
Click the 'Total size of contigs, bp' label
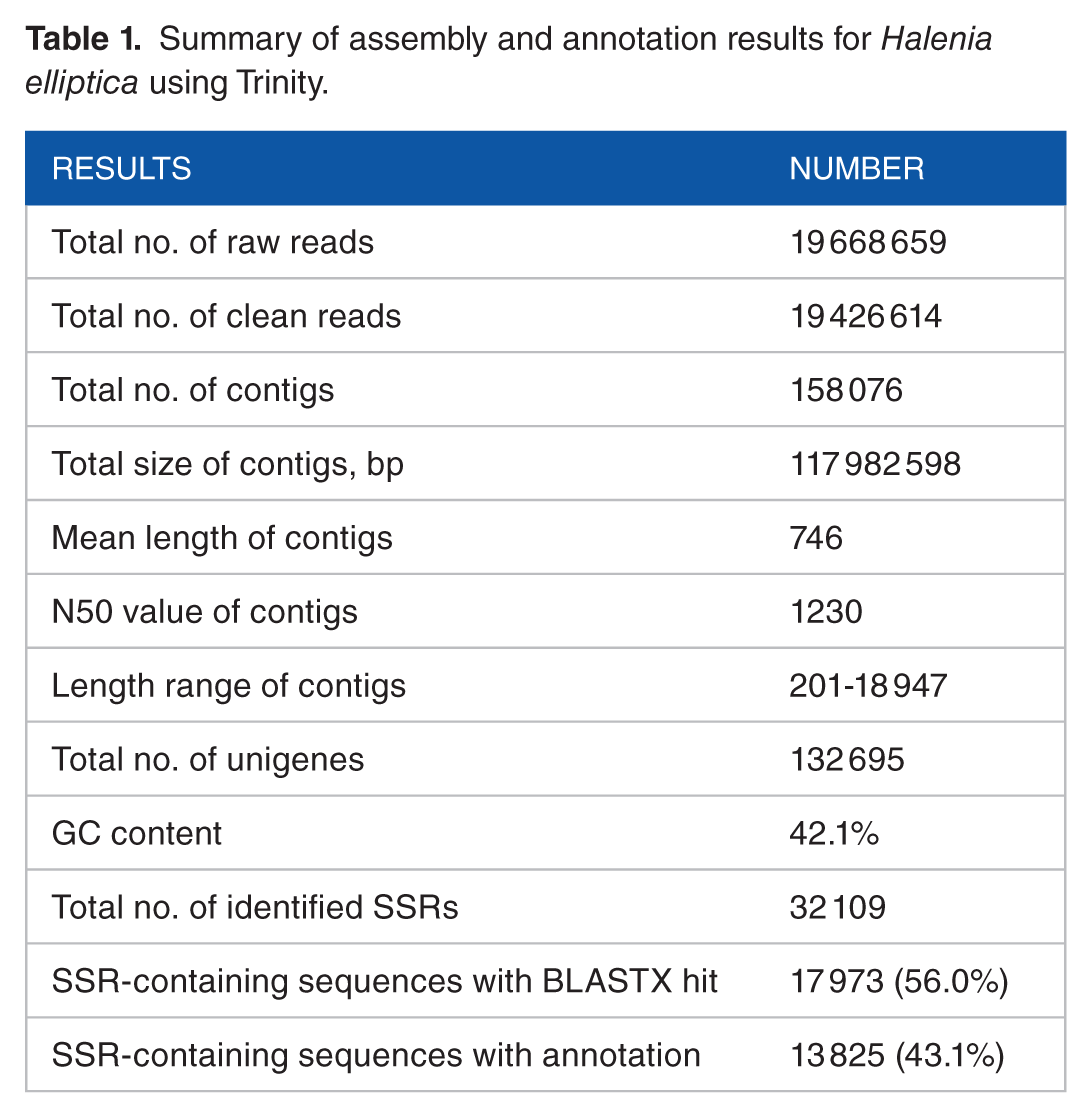pyautogui.click(x=227, y=465)
